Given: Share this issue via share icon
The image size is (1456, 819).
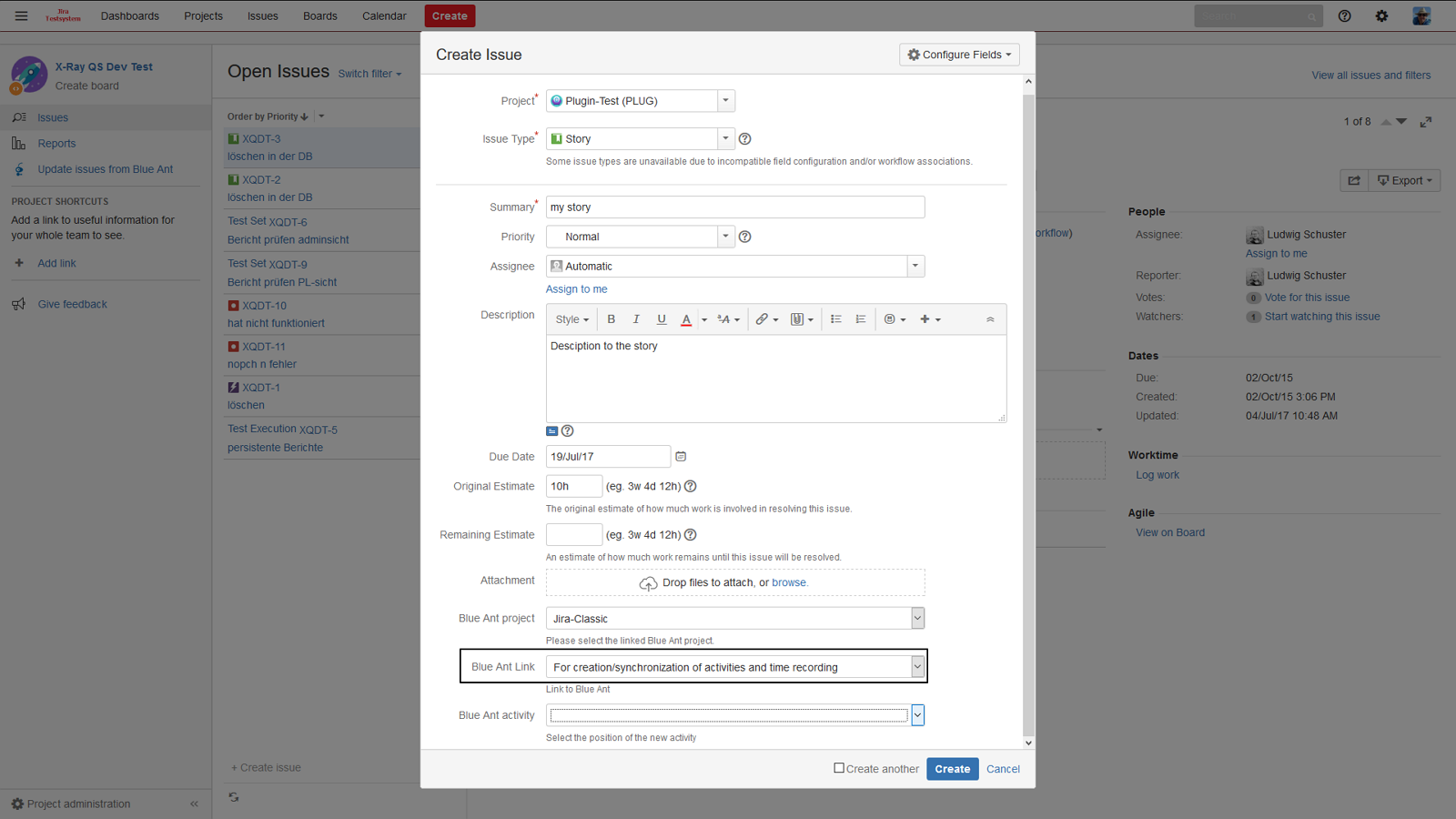Looking at the screenshot, I should tap(1354, 180).
